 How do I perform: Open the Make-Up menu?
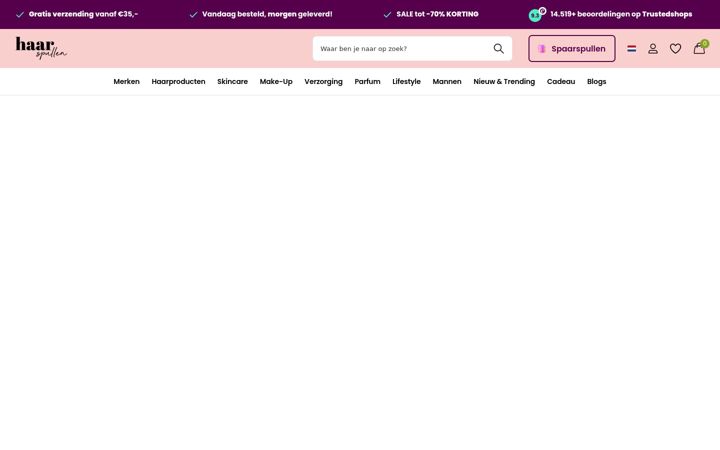276,82
